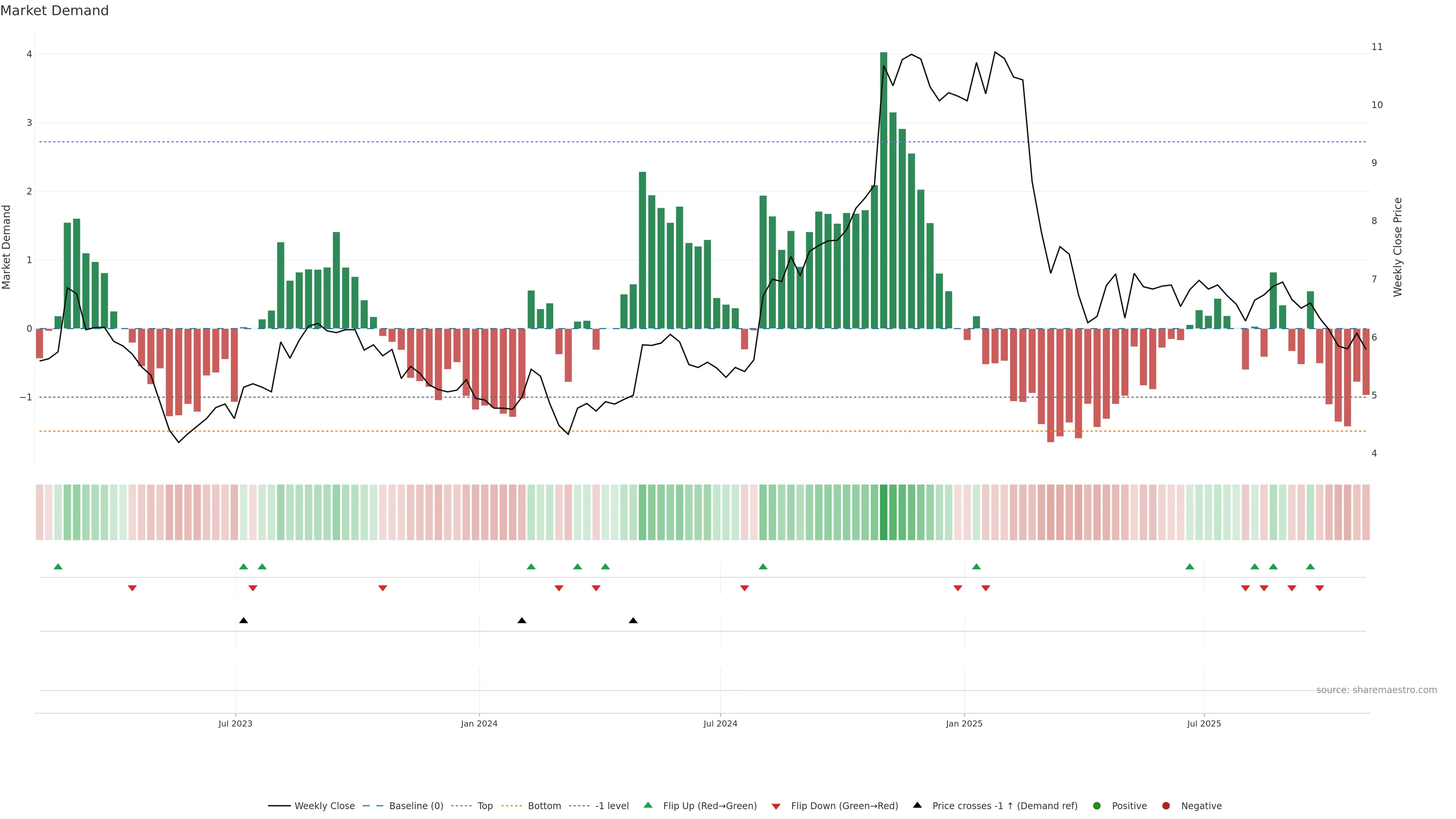Click the -1 level legend entry
Screen dimensions: 1456x819
612,806
